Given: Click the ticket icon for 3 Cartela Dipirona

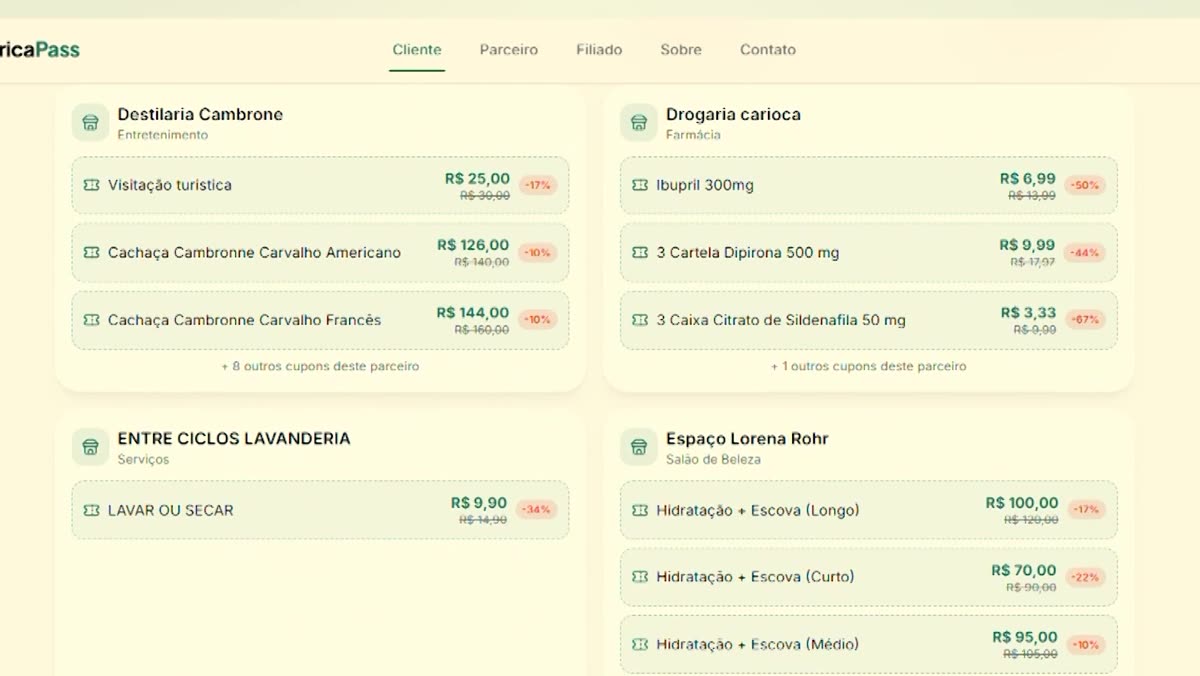Looking at the screenshot, I should point(640,252).
